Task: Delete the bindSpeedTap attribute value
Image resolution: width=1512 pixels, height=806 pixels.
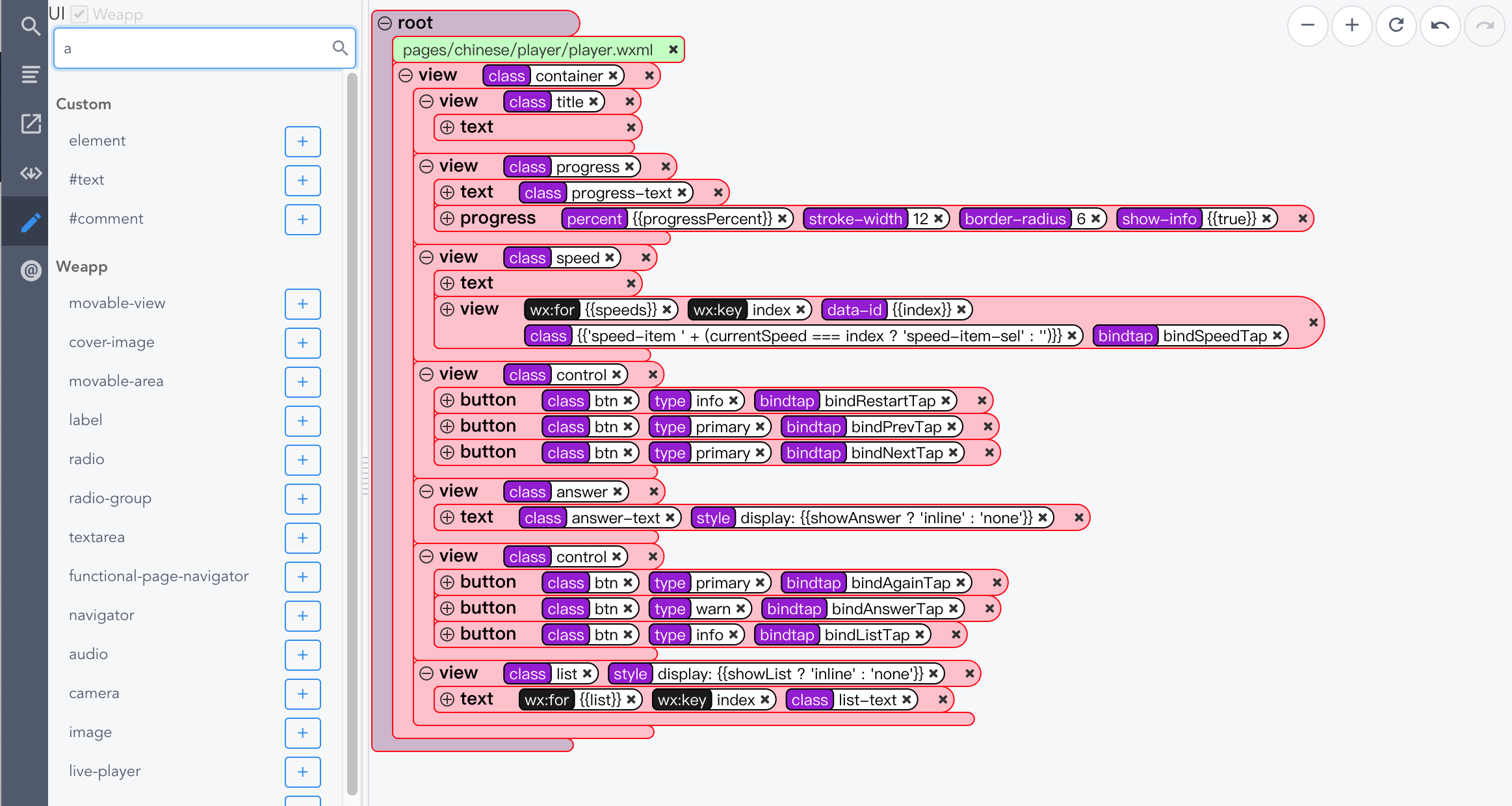Action: (1277, 335)
